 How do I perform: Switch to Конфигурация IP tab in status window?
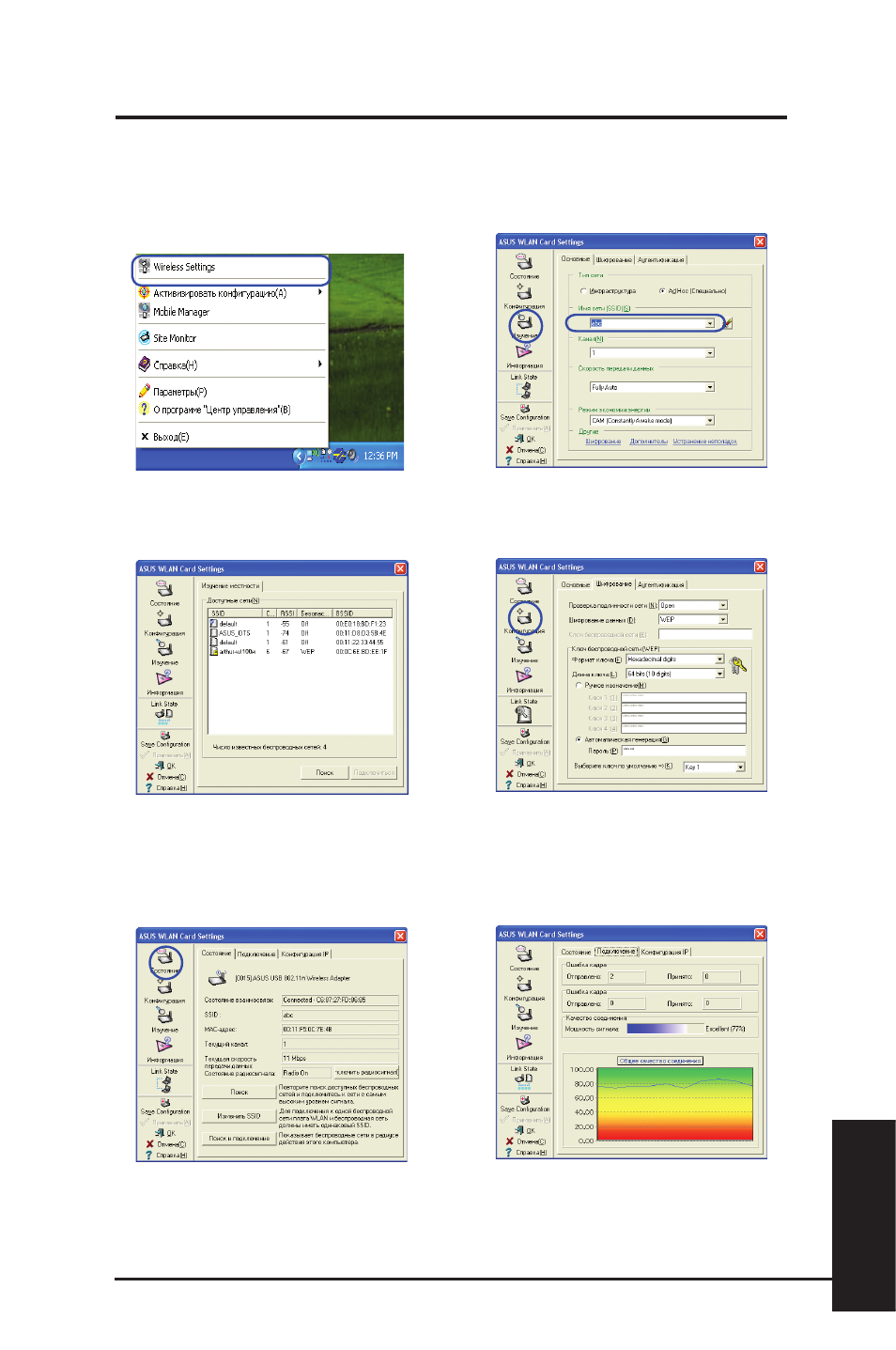[305, 954]
